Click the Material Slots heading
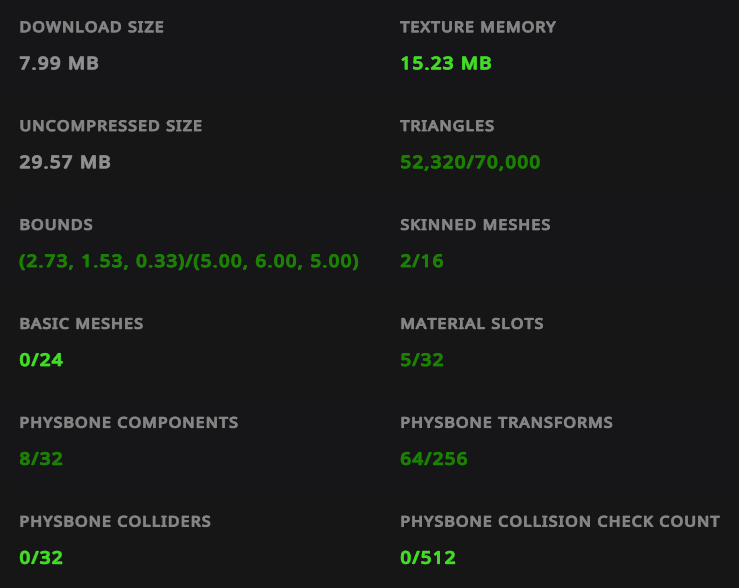The width and height of the screenshot is (739, 588). point(472,324)
